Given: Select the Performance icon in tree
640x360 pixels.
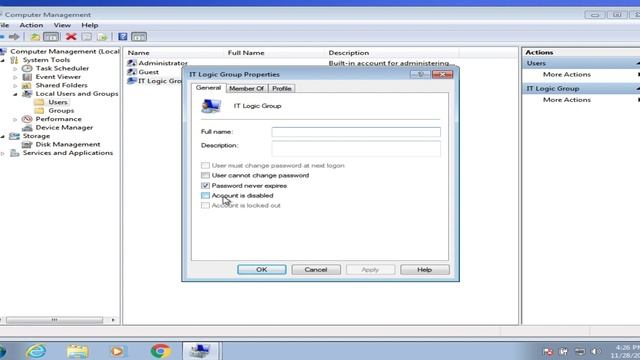Looking at the screenshot, I should 27,119.
